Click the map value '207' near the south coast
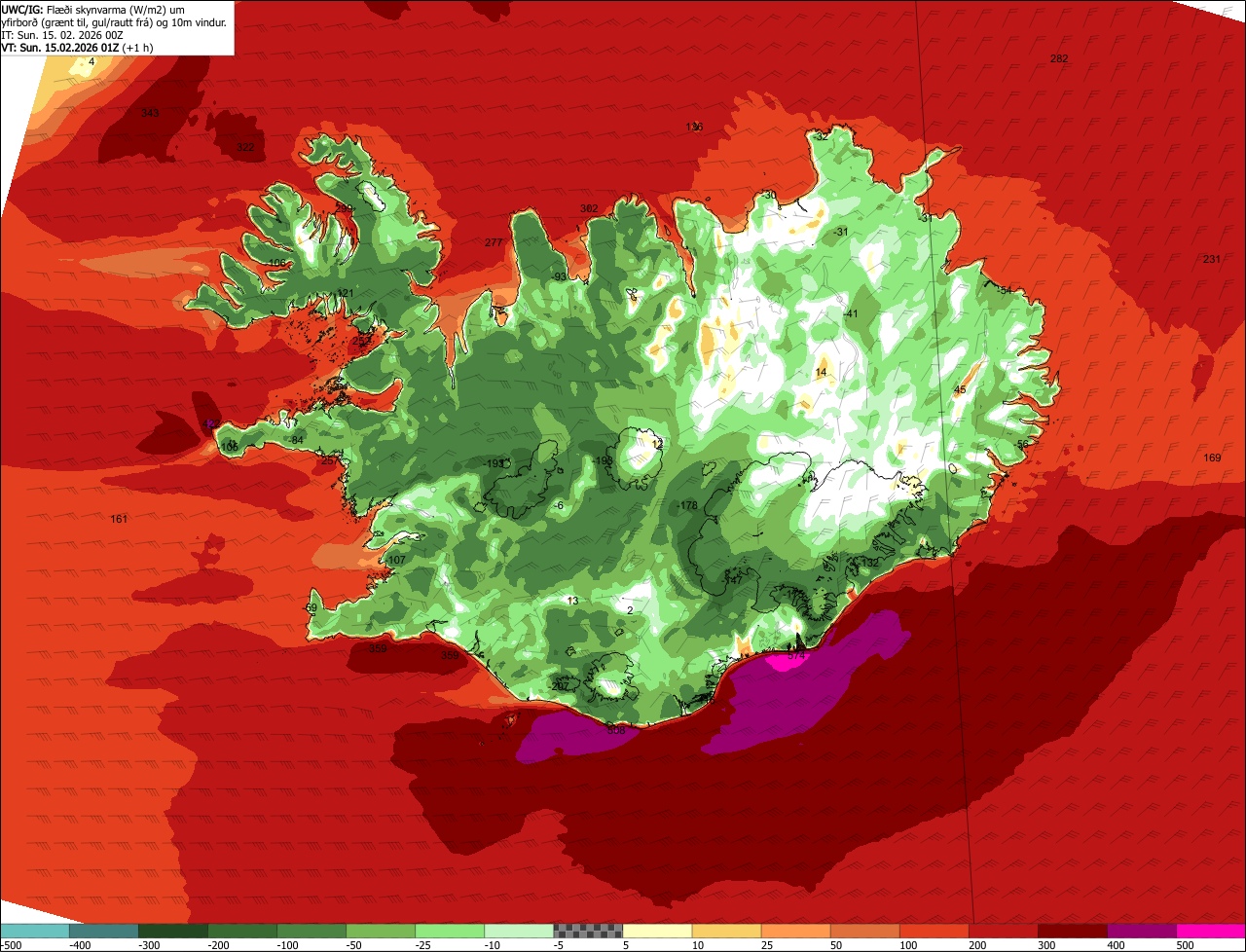 560,686
